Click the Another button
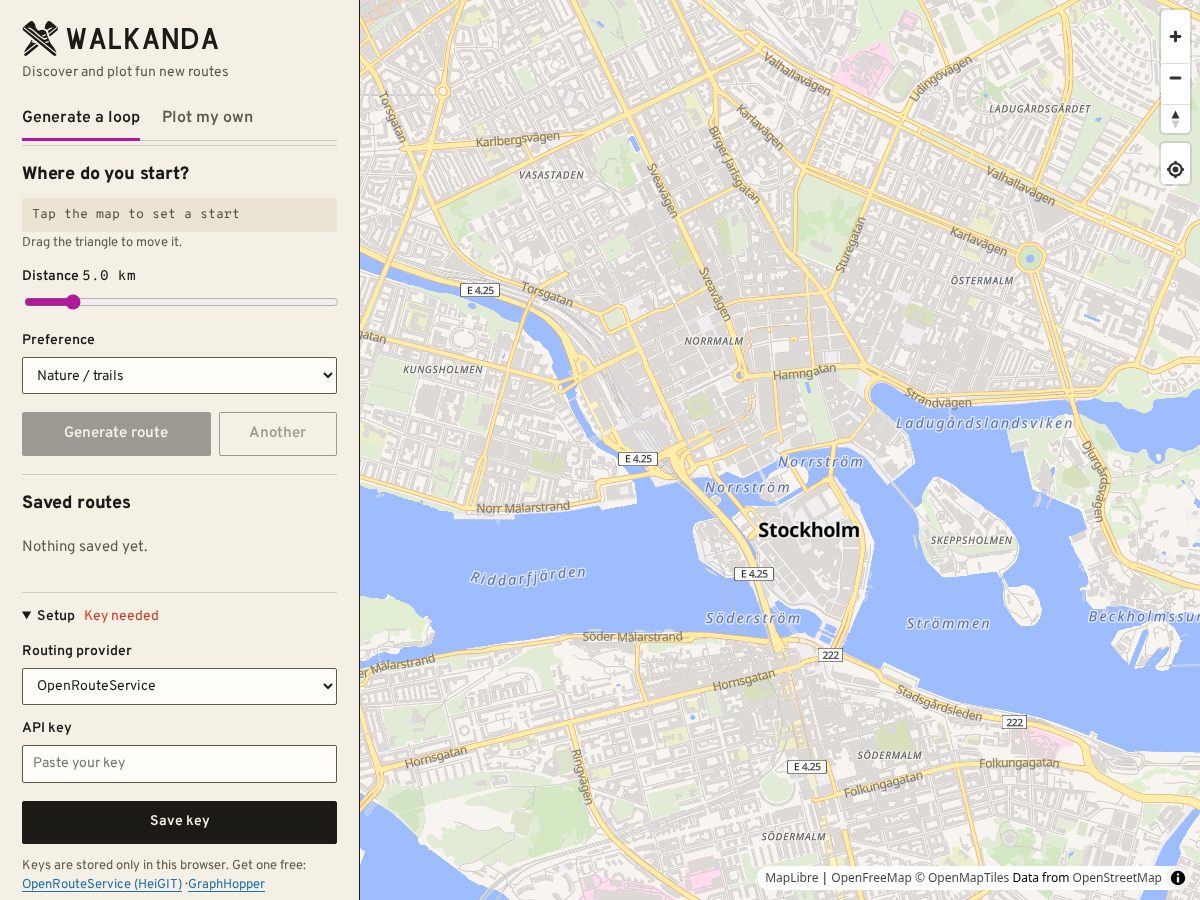 pos(278,433)
